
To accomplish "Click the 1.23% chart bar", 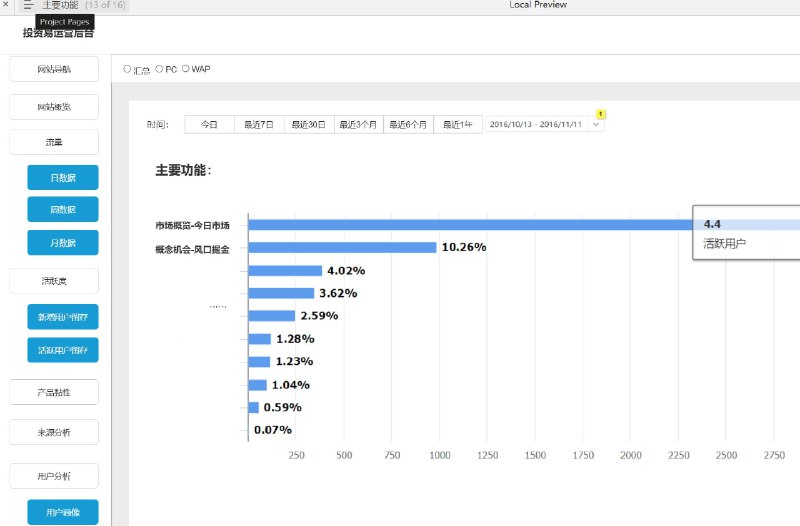I will point(259,362).
